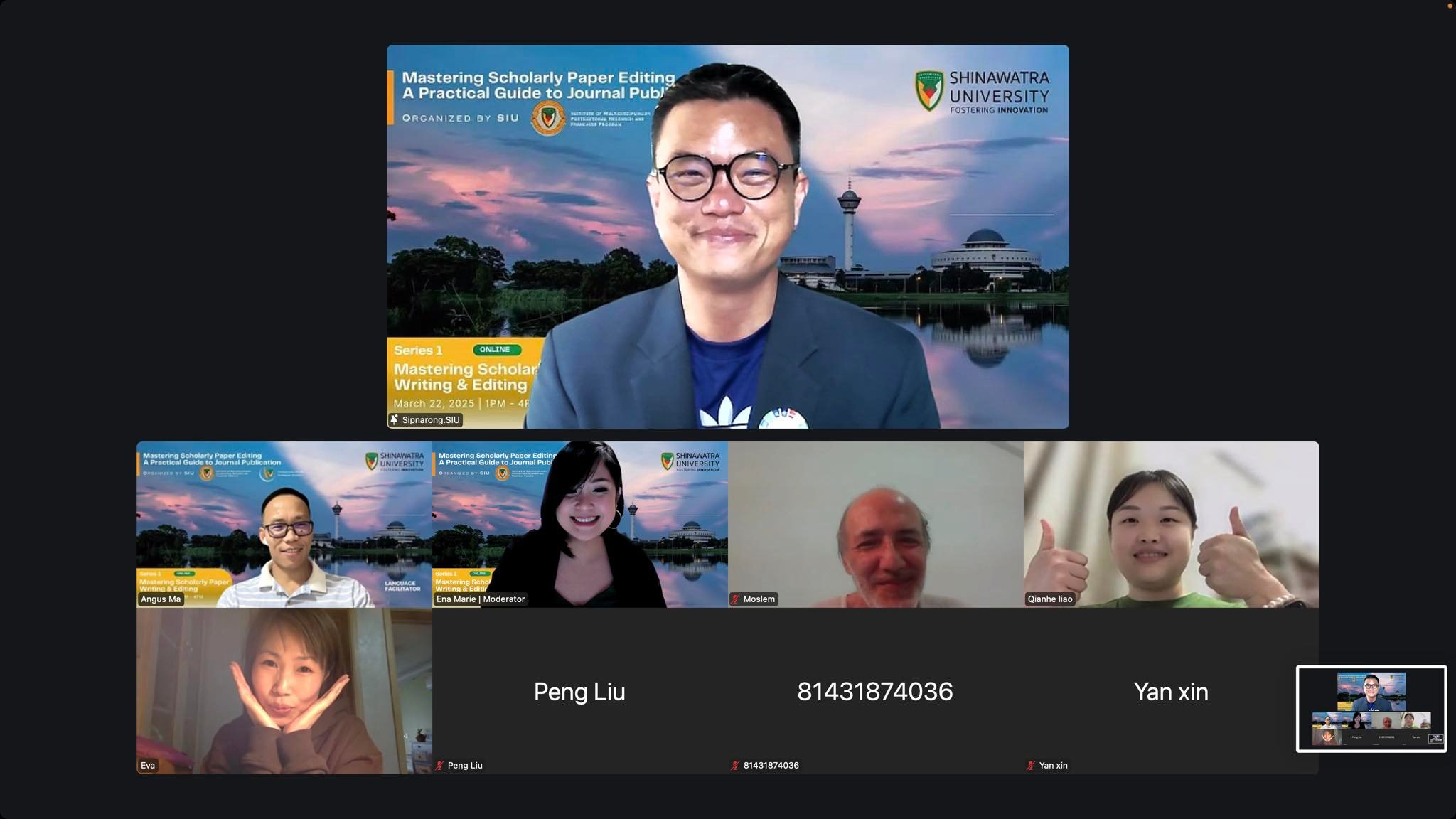Click the large 'Peng Liu' name placeholder
The width and height of the screenshot is (1456, 819).
coord(579,692)
